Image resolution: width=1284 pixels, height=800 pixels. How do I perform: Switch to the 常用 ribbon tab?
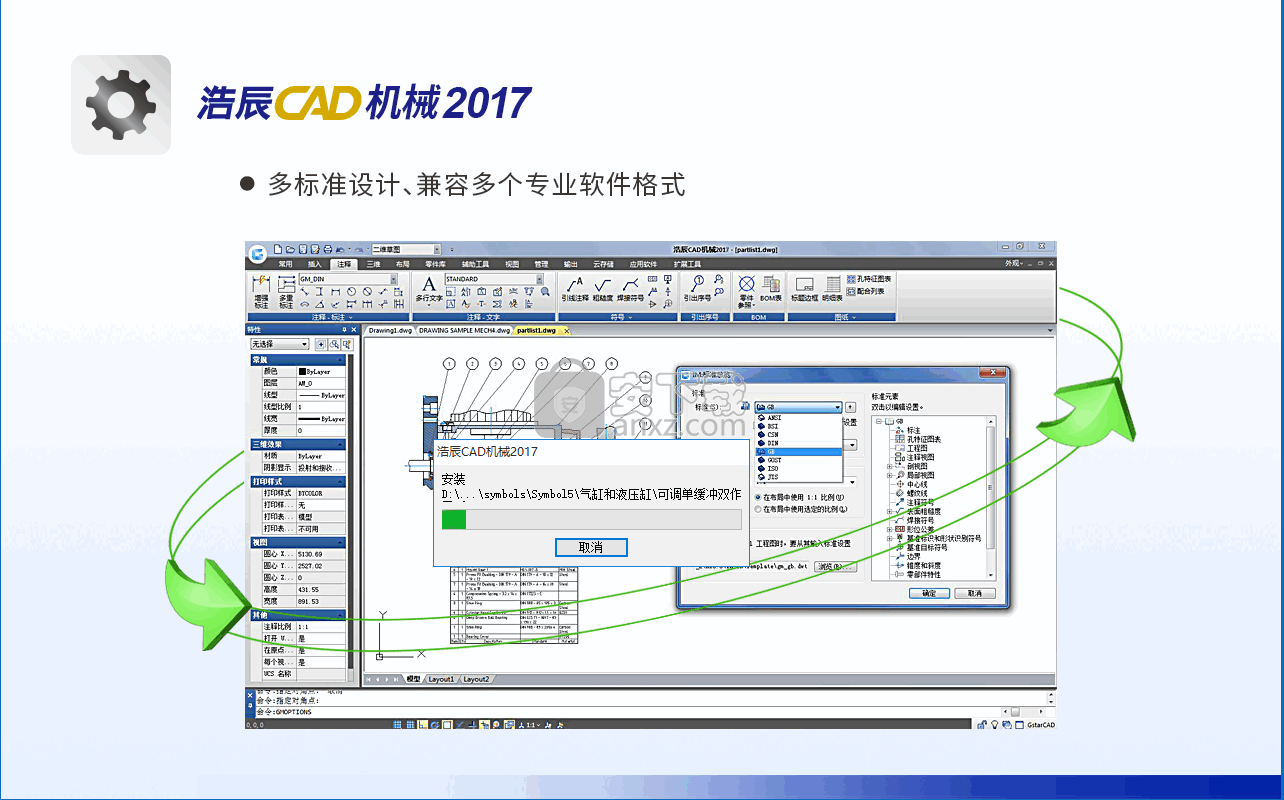pyautogui.click(x=286, y=264)
